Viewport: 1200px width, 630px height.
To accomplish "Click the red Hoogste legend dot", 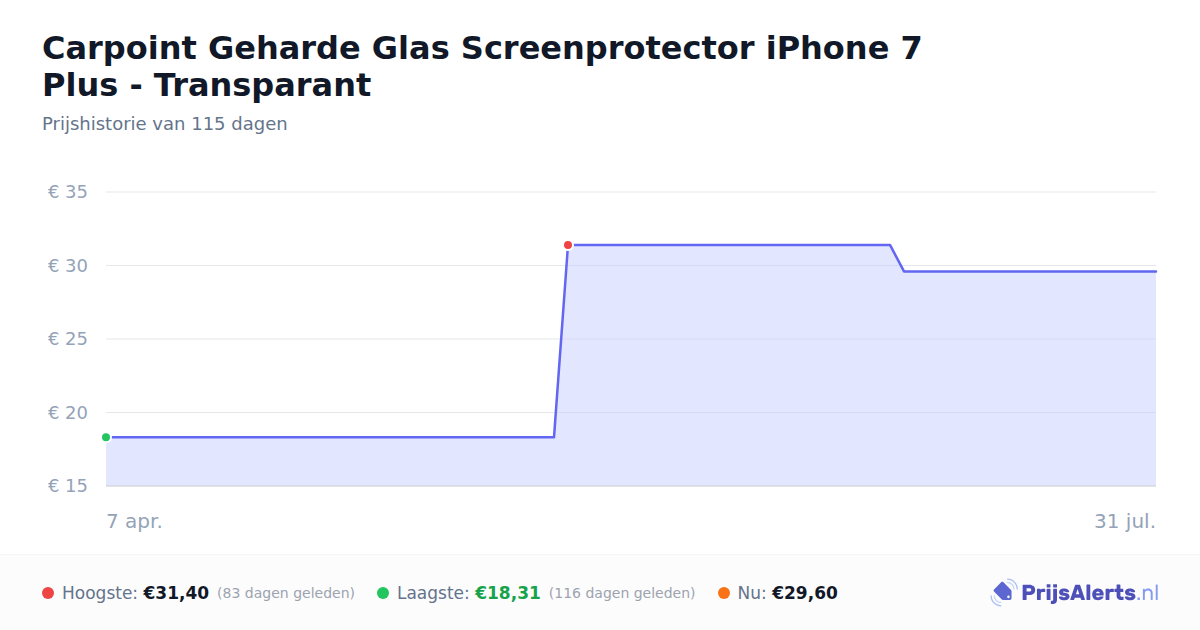I will click(48, 593).
